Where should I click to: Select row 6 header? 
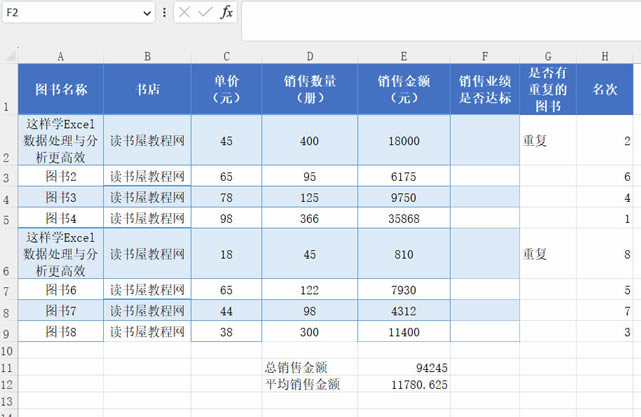8,255
